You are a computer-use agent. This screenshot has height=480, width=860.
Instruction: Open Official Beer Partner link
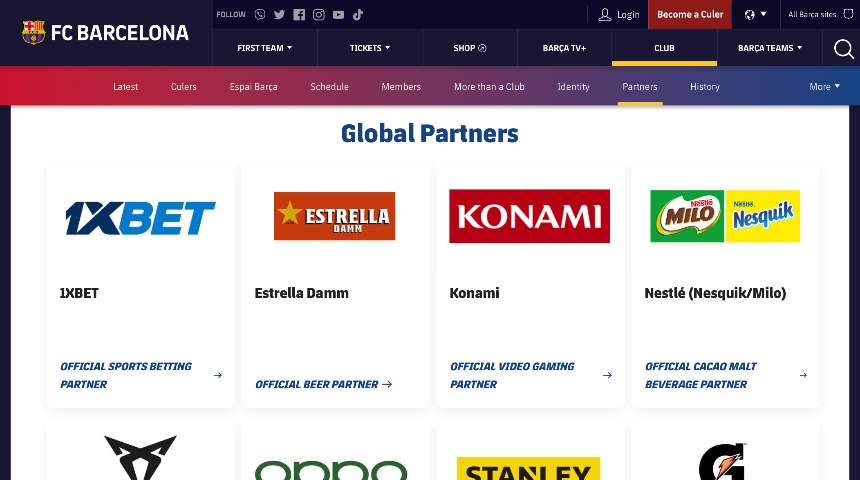316,384
